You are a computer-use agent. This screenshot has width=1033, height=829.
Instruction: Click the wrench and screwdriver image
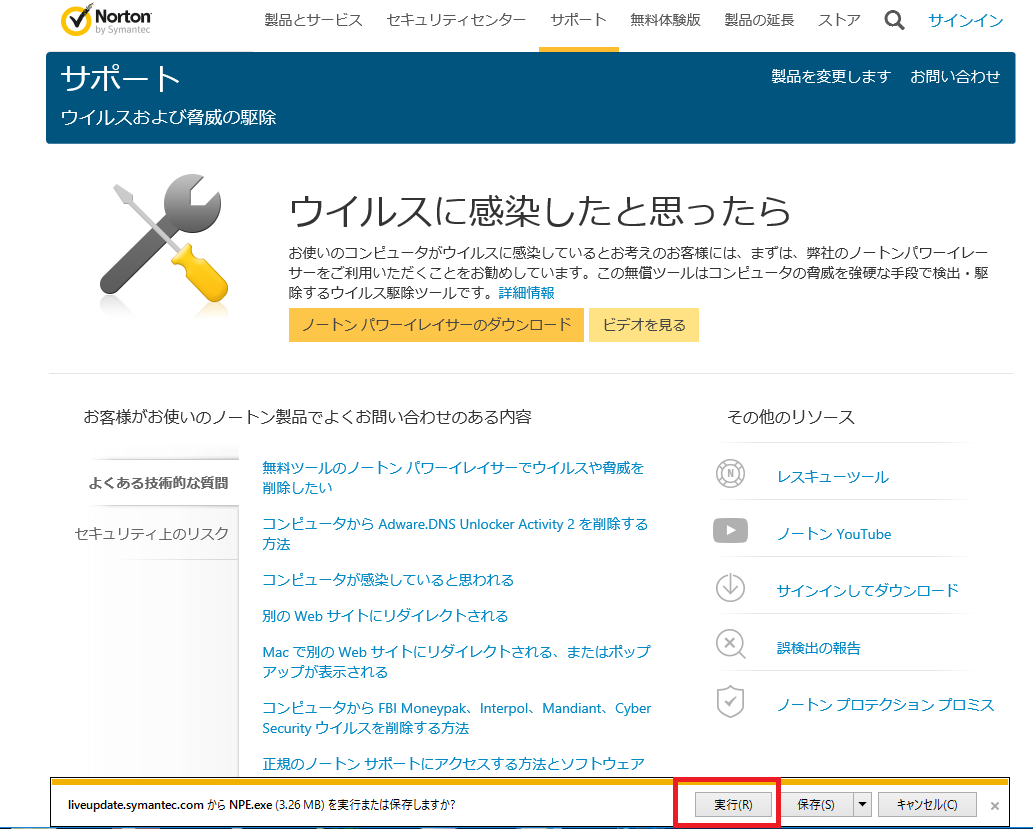point(164,239)
